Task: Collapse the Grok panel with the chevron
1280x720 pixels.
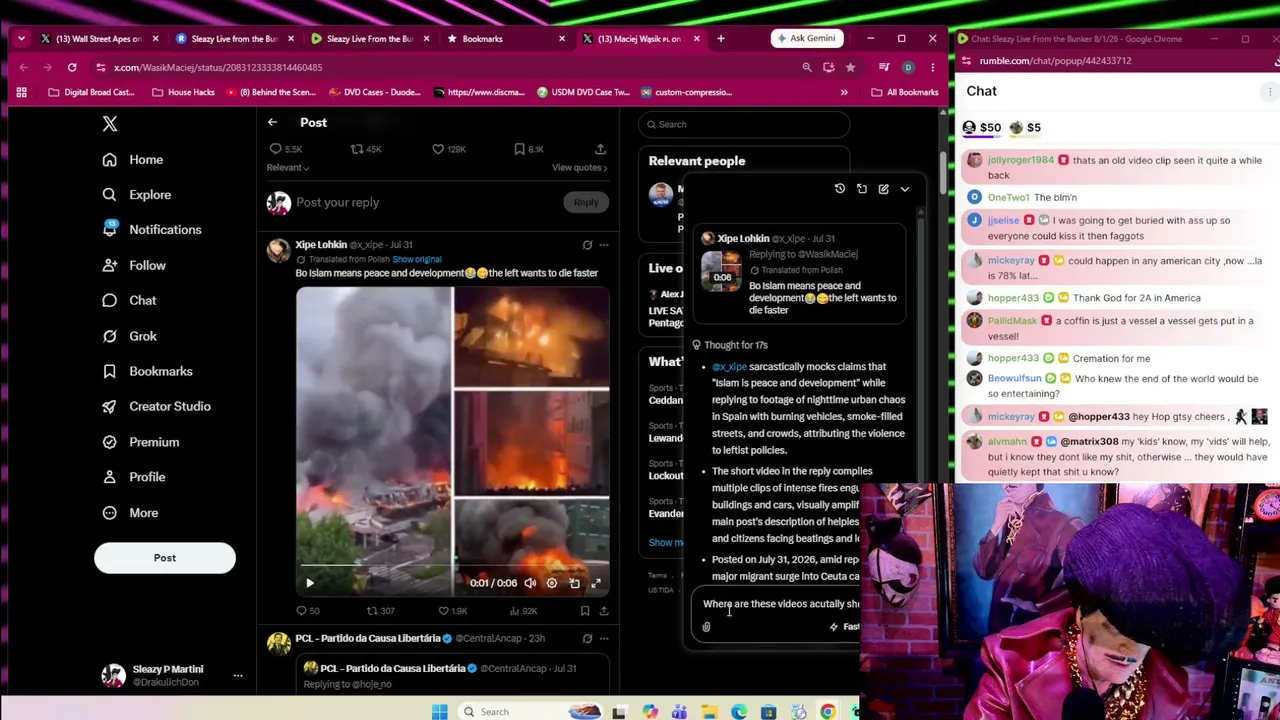Action: pyautogui.click(x=905, y=189)
